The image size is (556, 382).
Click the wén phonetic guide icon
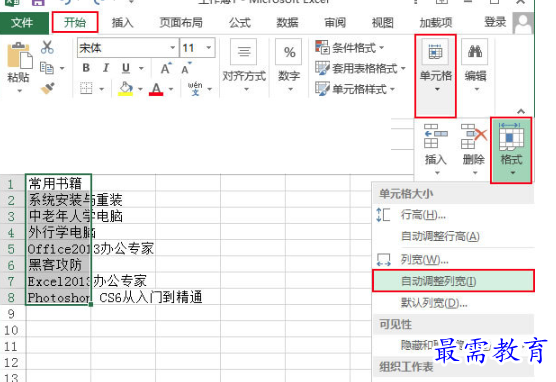click(x=195, y=88)
